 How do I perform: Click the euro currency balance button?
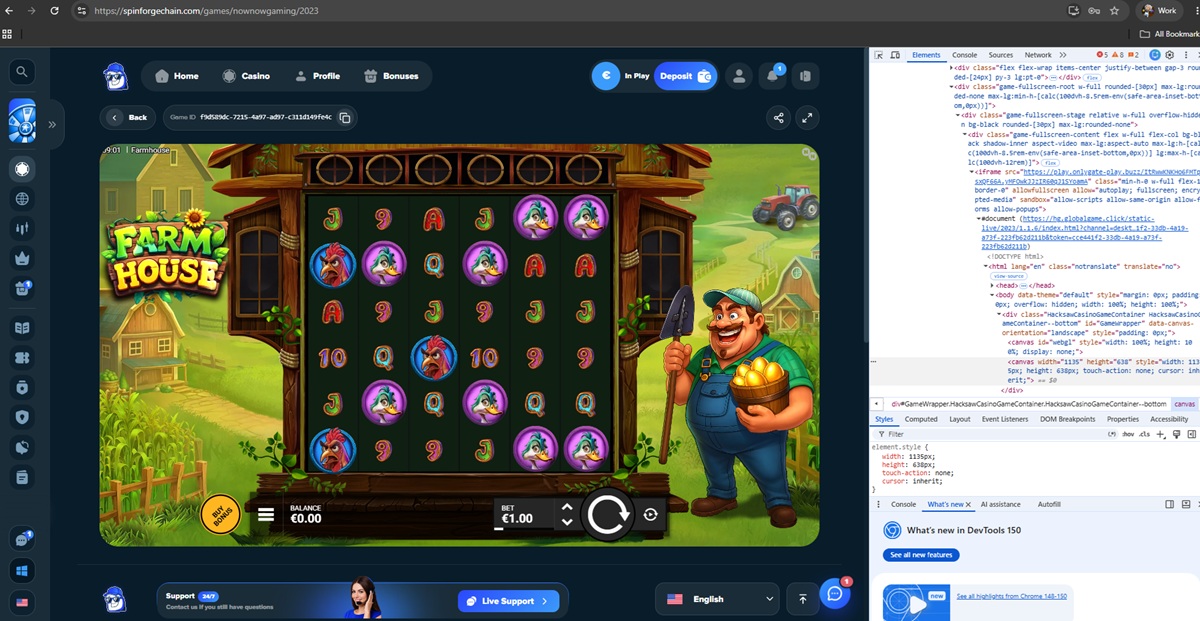tap(605, 76)
